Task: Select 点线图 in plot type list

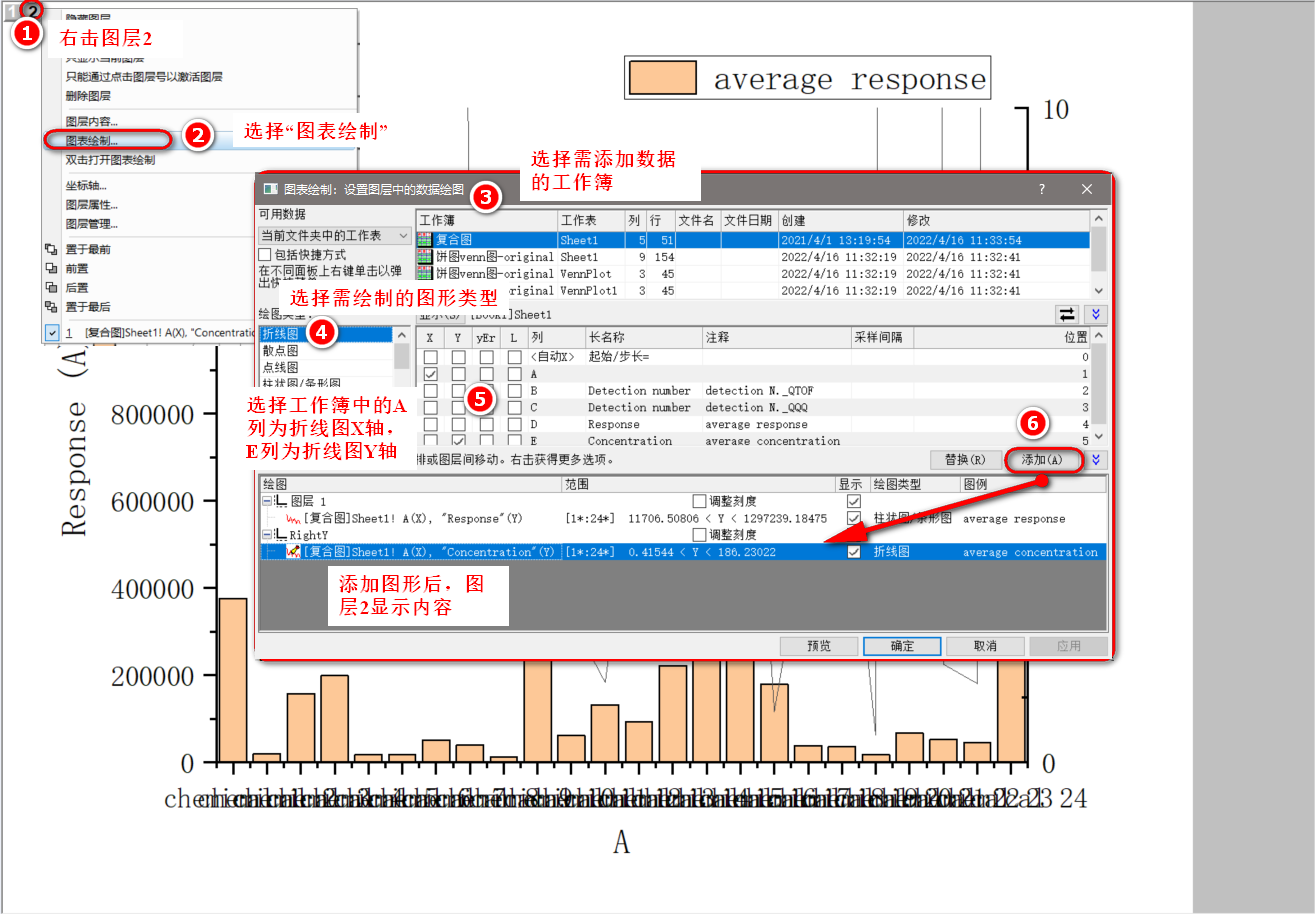Action: (x=281, y=367)
